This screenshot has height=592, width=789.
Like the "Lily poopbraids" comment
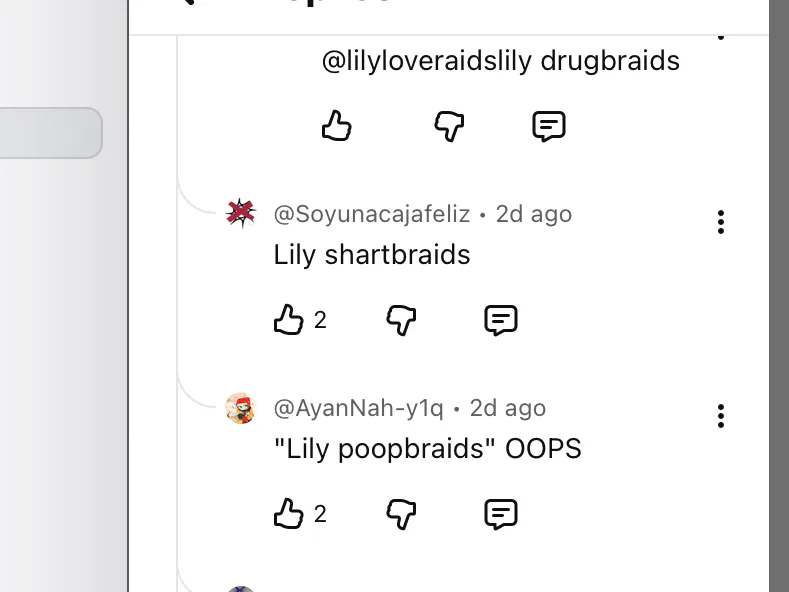tap(288, 513)
